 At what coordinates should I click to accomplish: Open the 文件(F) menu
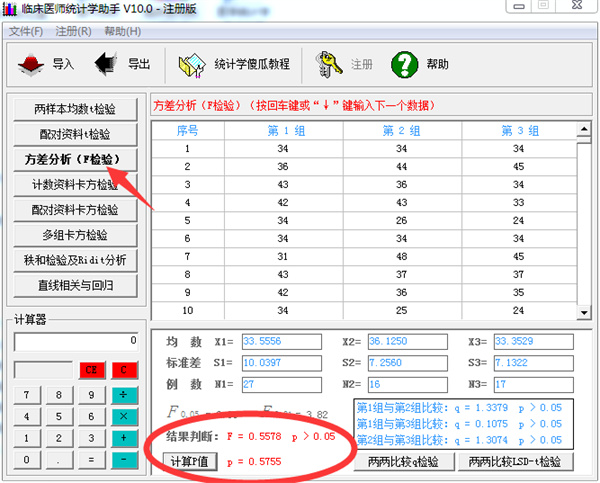tap(26, 31)
